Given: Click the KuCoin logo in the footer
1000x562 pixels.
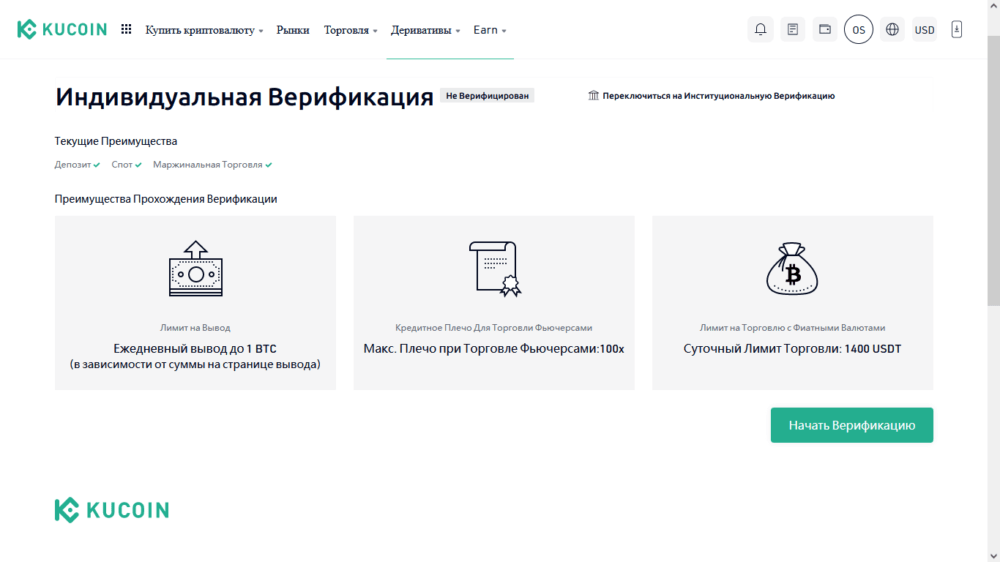Looking at the screenshot, I should click(x=112, y=510).
